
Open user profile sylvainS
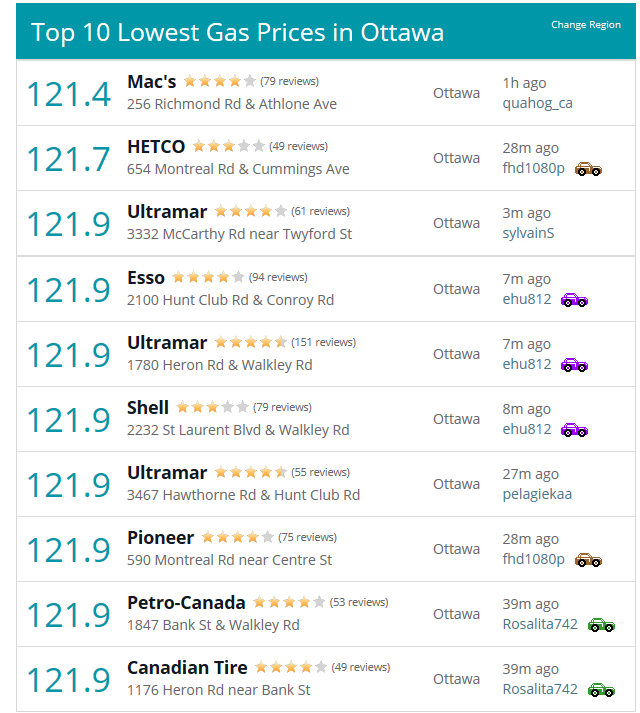pos(528,233)
